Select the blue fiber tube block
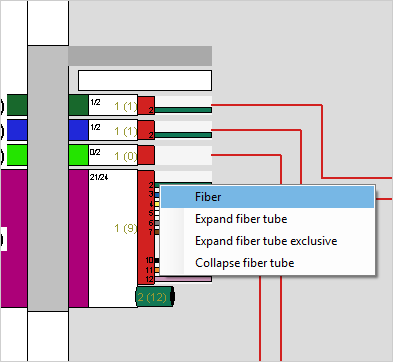393x362 pixels. (x=79, y=130)
